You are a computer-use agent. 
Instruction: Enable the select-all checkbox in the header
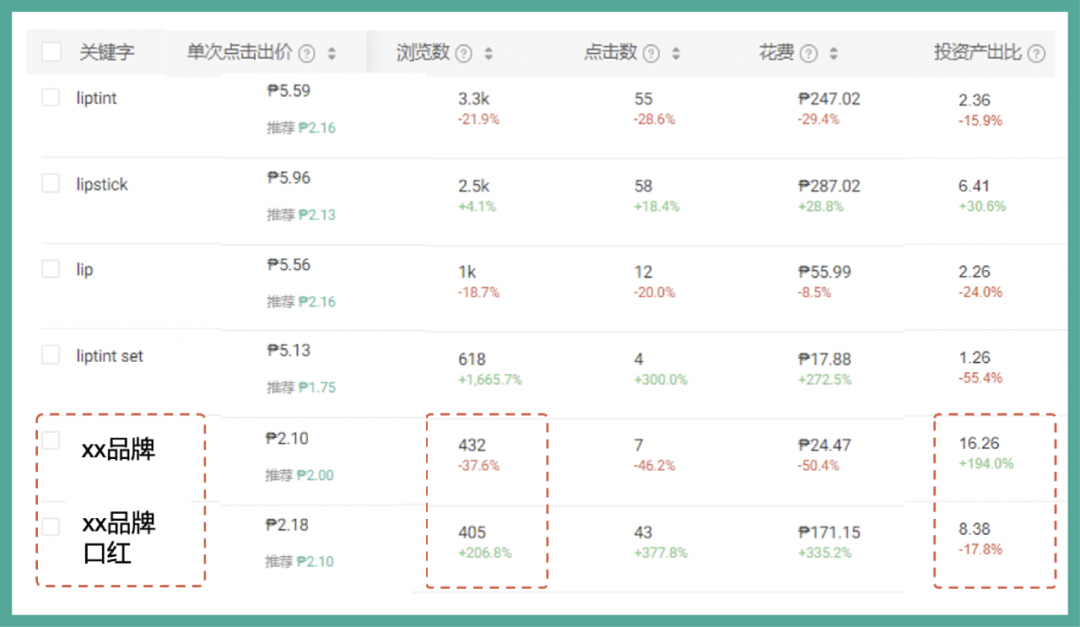point(51,49)
